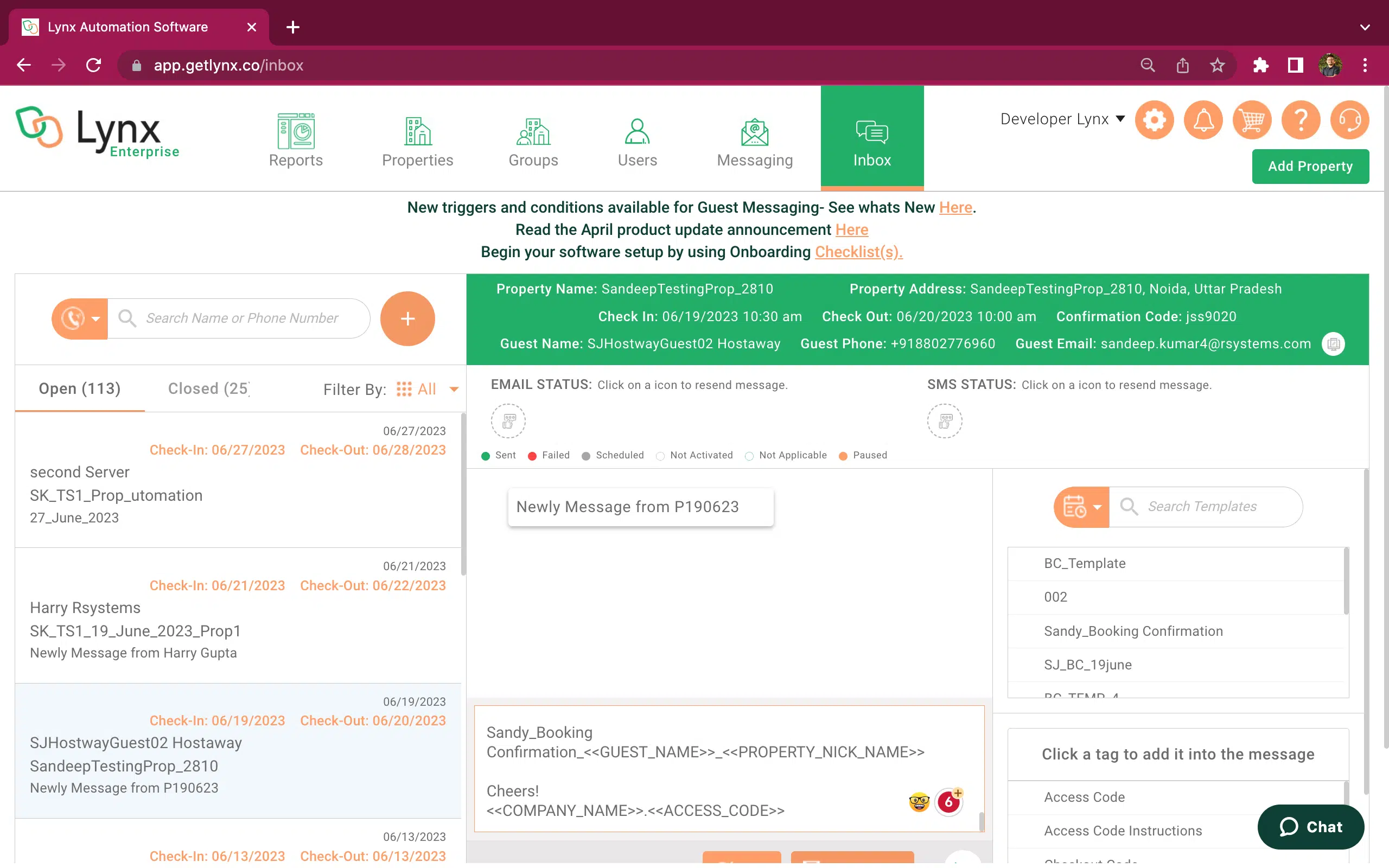Open the phone type dropdown beside search
1389x868 pixels.
coord(80,318)
